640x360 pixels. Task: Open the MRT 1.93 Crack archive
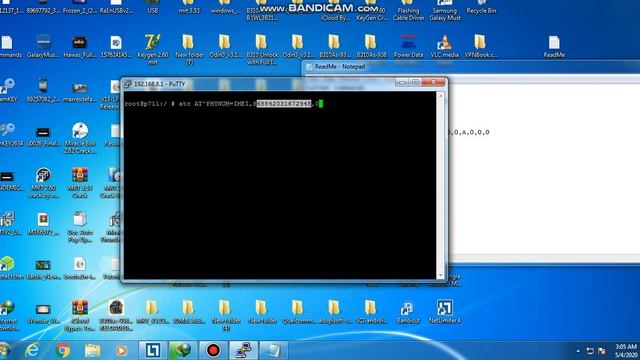[x=80, y=182]
